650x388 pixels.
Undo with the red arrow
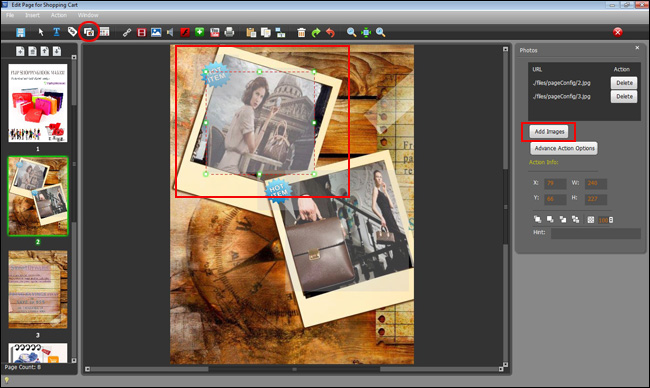pyautogui.click(x=330, y=32)
